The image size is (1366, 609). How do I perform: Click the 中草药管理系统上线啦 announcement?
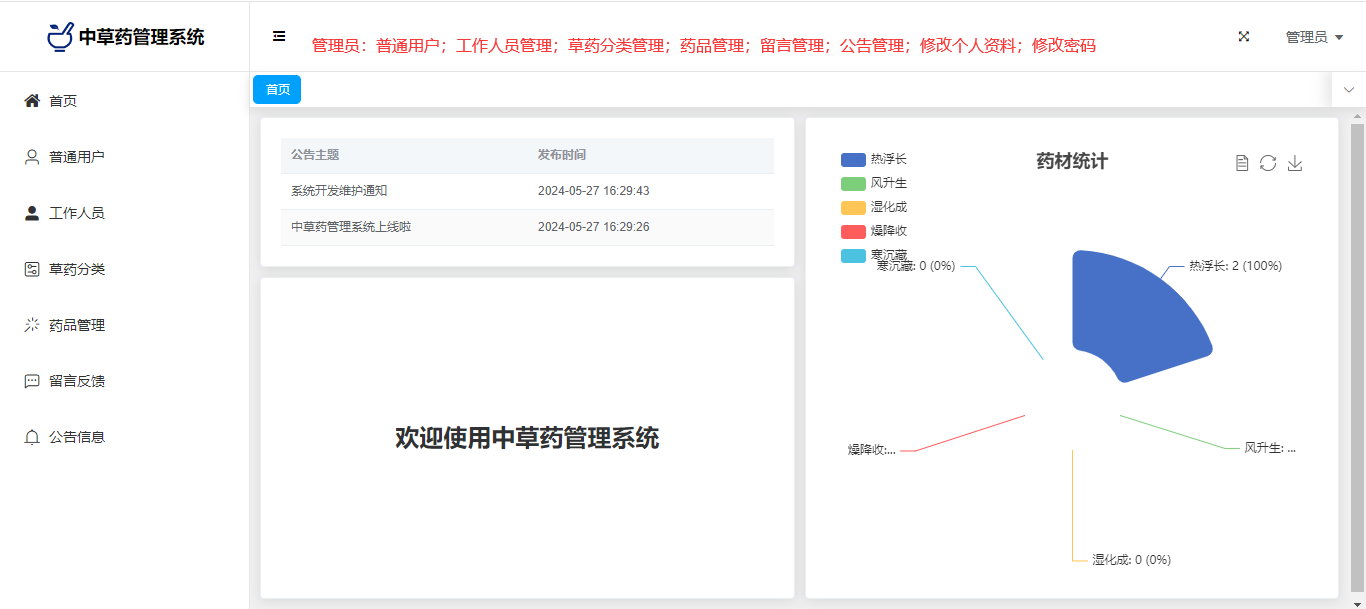point(351,227)
